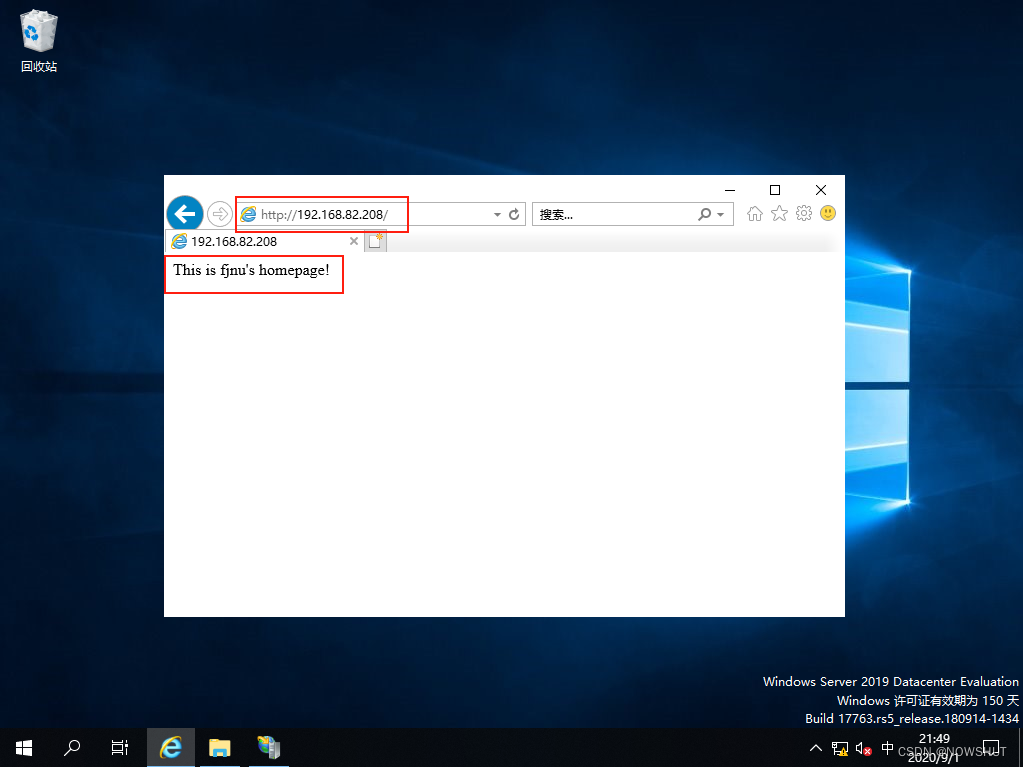The width and height of the screenshot is (1023, 767).
Task: Open the Home page icon
Action: pos(755,213)
